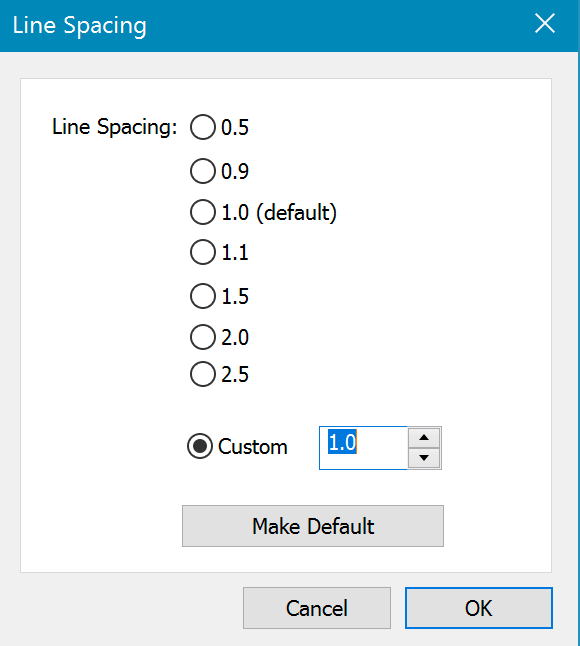Confirm the dialog with OK
Image resolution: width=580 pixels, height=646 pixels.
[479, 608]
